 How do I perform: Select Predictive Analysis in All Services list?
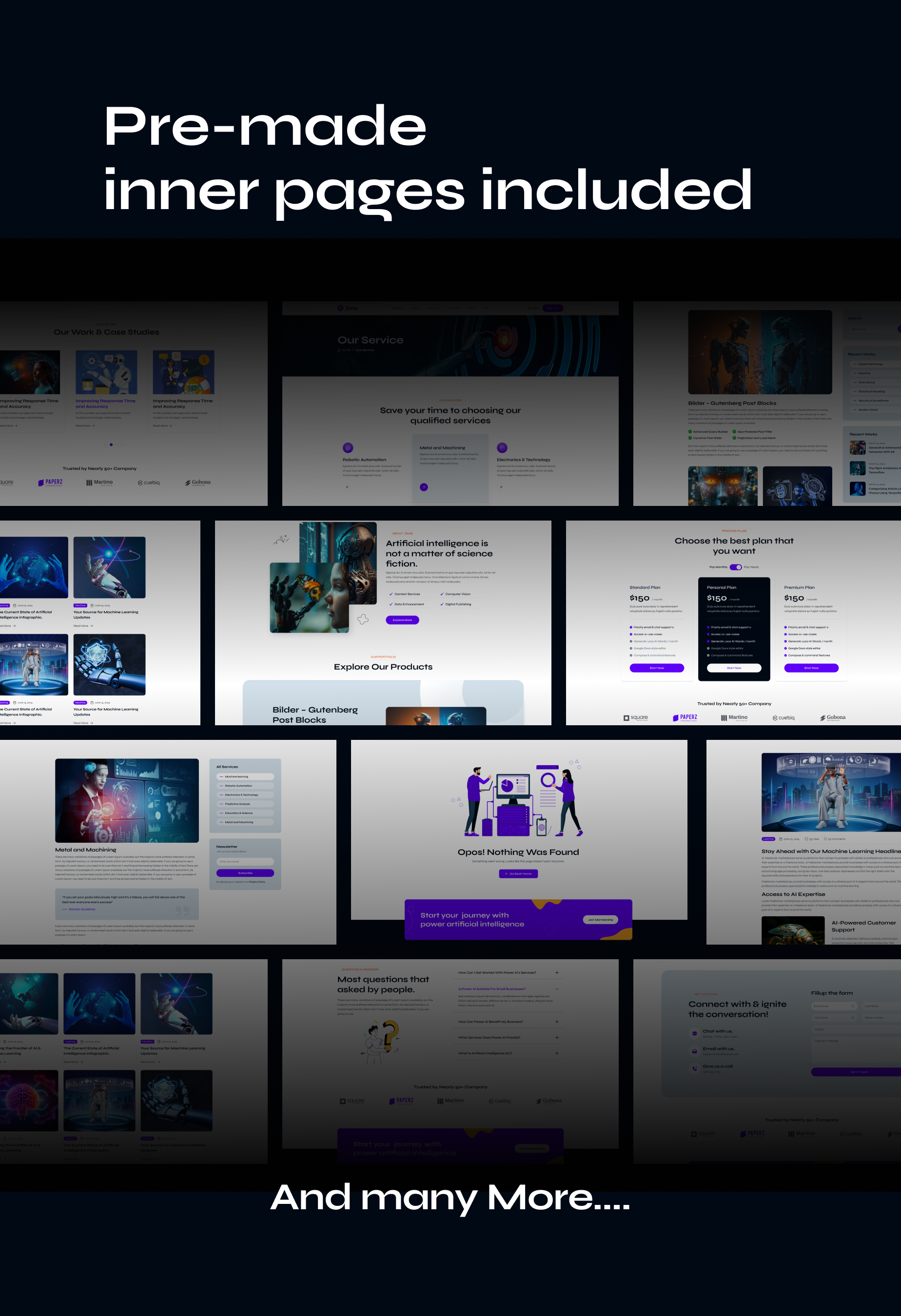pos(245,804)
